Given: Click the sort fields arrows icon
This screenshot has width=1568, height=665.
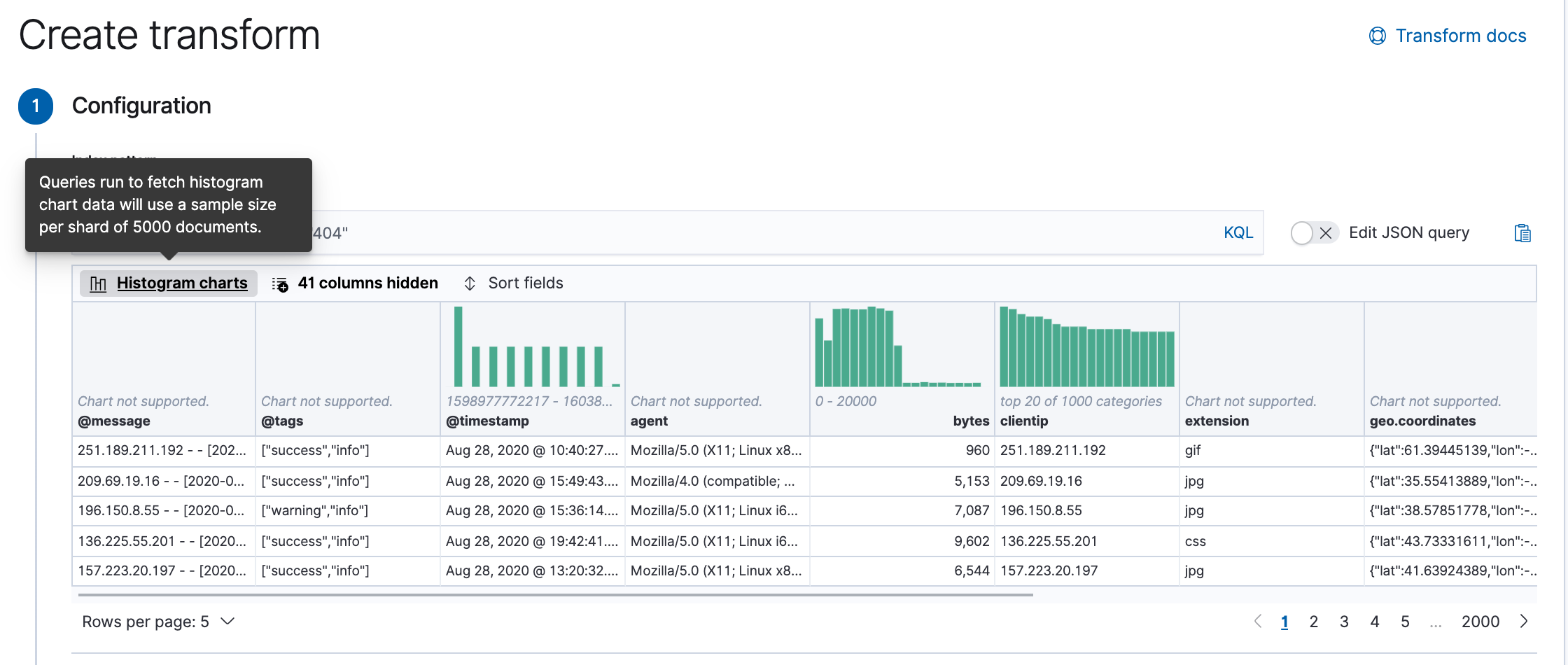Looking at the screenshot, I should pyautogui.click(x=470, y=283).
